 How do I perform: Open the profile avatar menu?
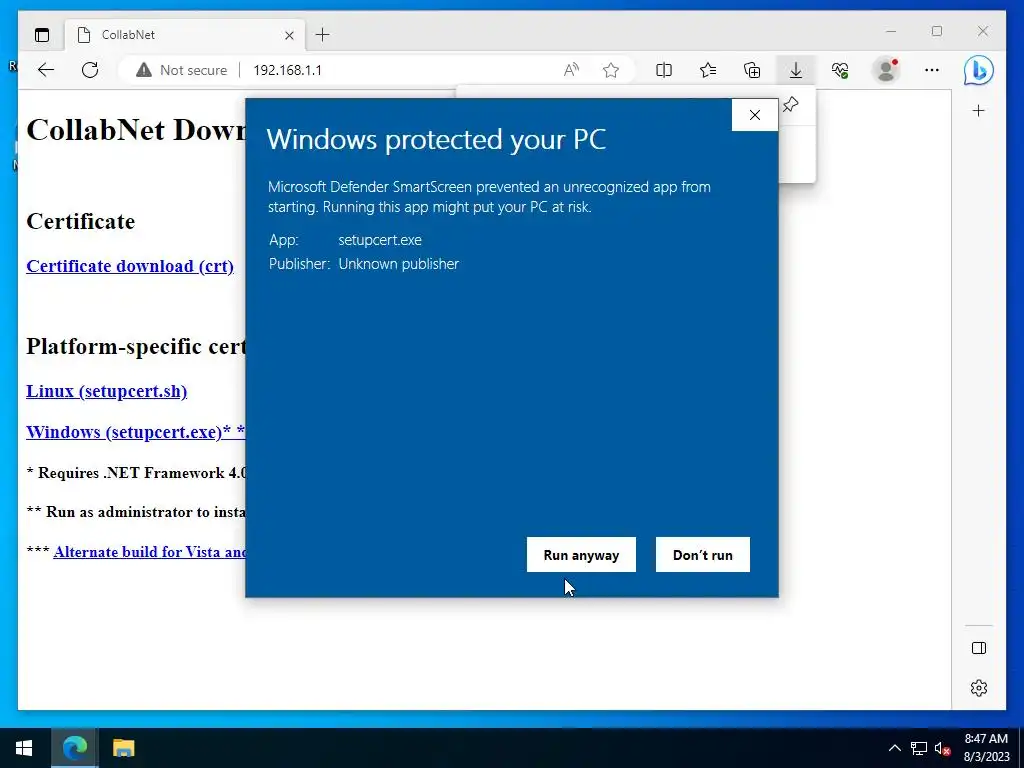coord(886,70)
